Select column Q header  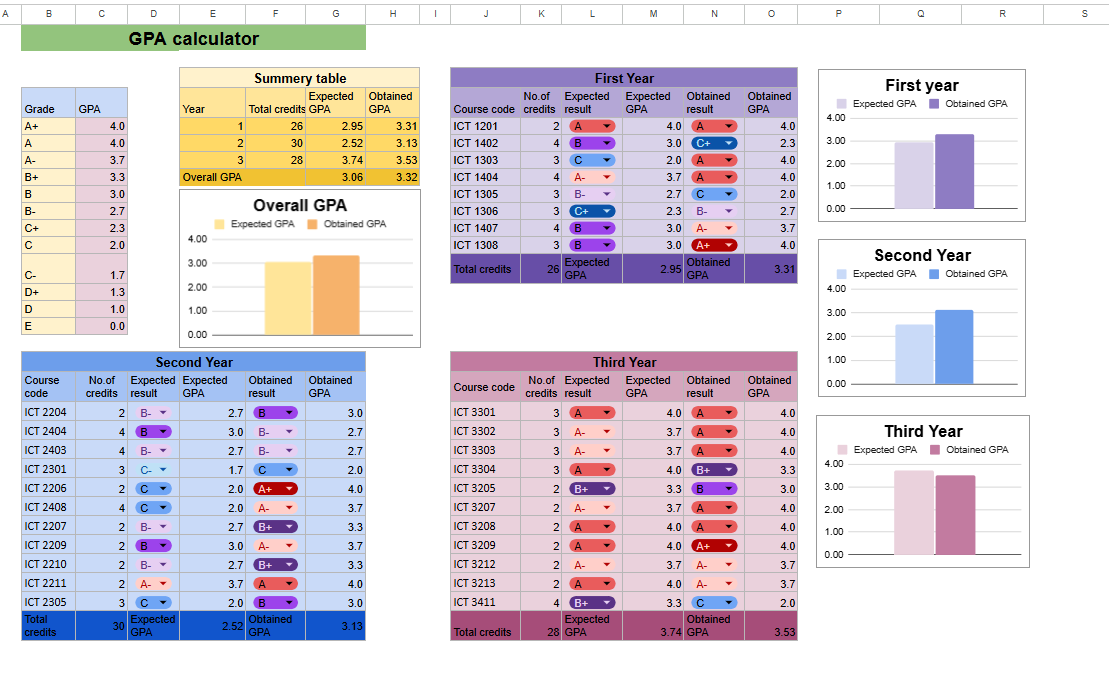coord(920,13)
